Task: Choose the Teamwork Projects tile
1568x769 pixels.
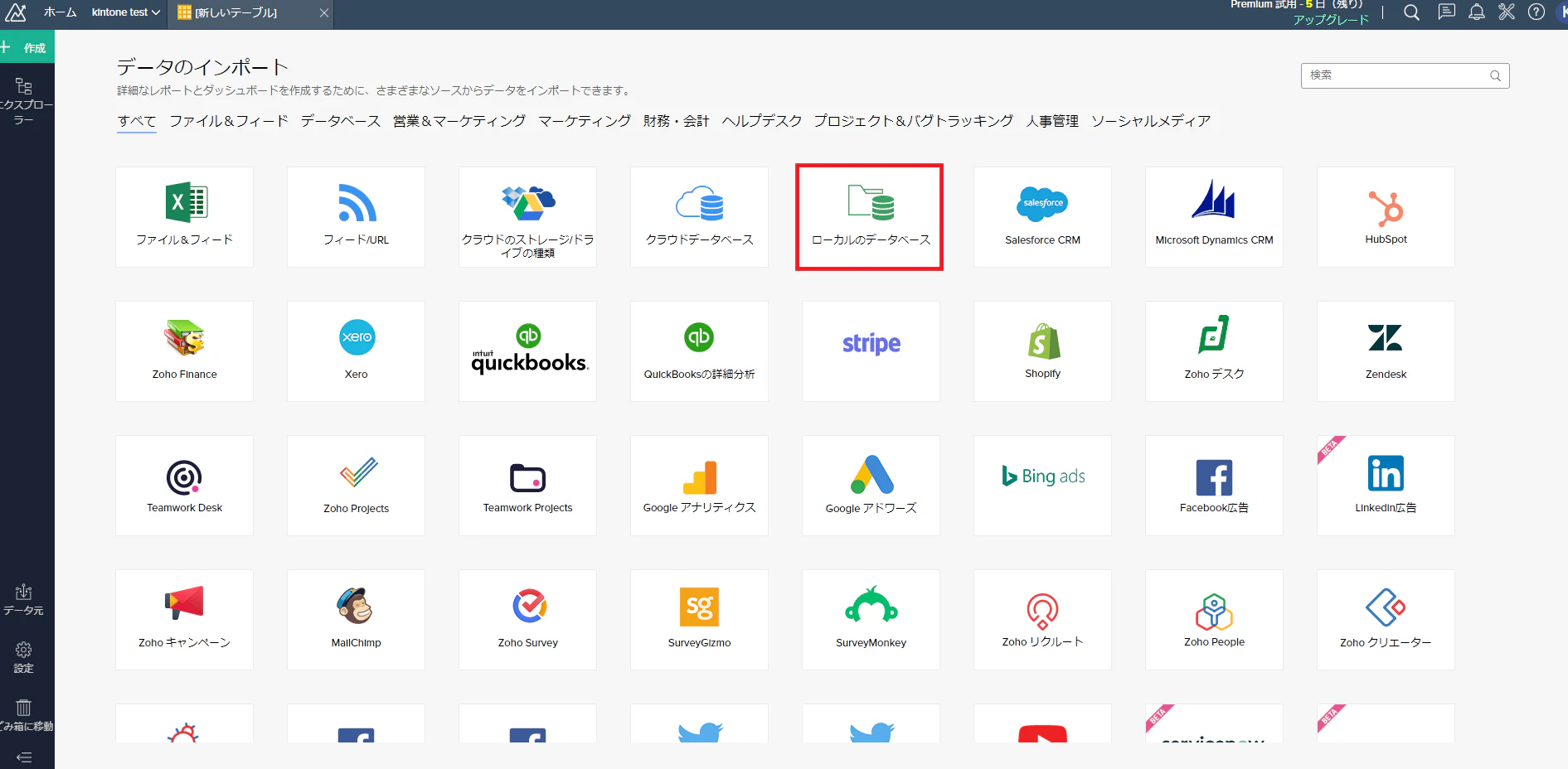Action: tap(527, 486)
